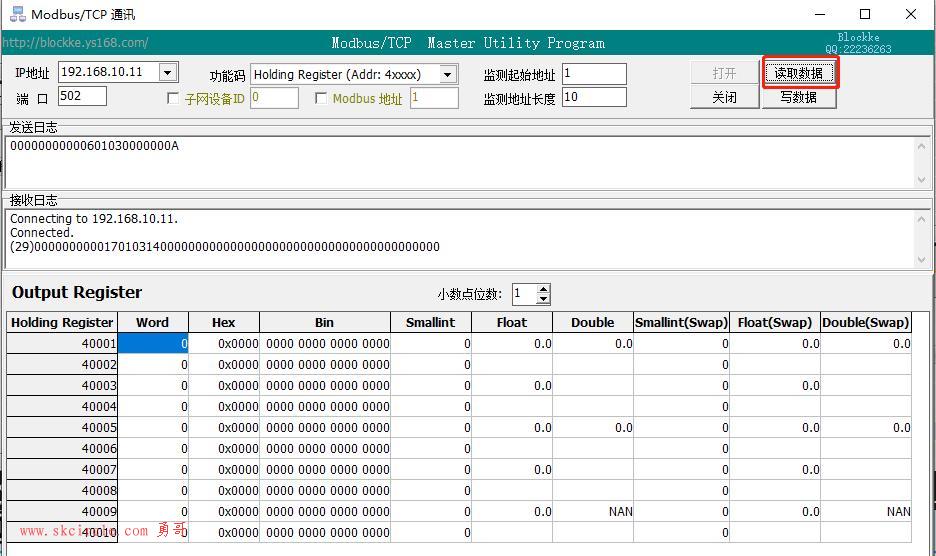
Task: Select the Hex cell for 40002
Action: pos(224,364)
